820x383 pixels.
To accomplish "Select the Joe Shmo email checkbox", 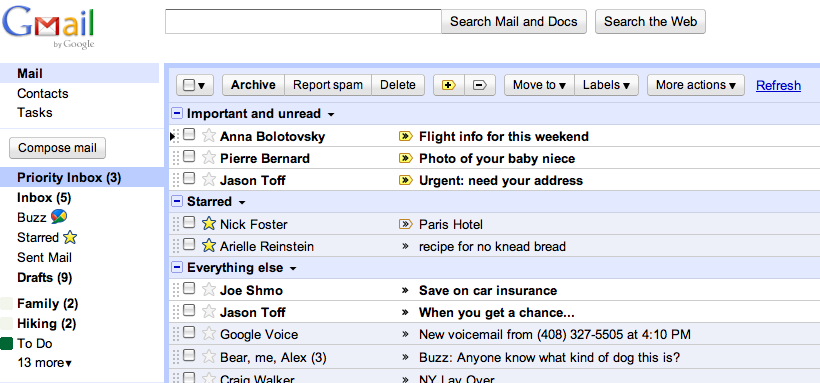I will click(x=189, y=288).
